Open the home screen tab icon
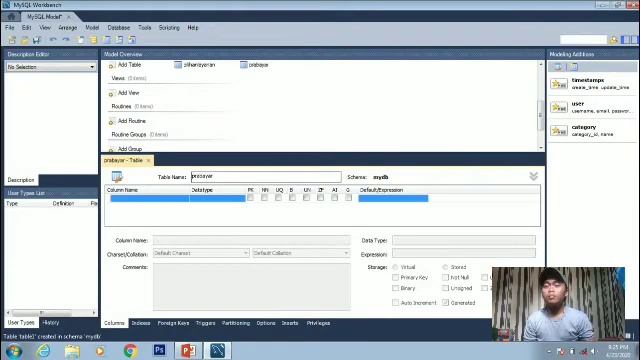Screen dimensions: 640x360 click(x=11, y=17)
